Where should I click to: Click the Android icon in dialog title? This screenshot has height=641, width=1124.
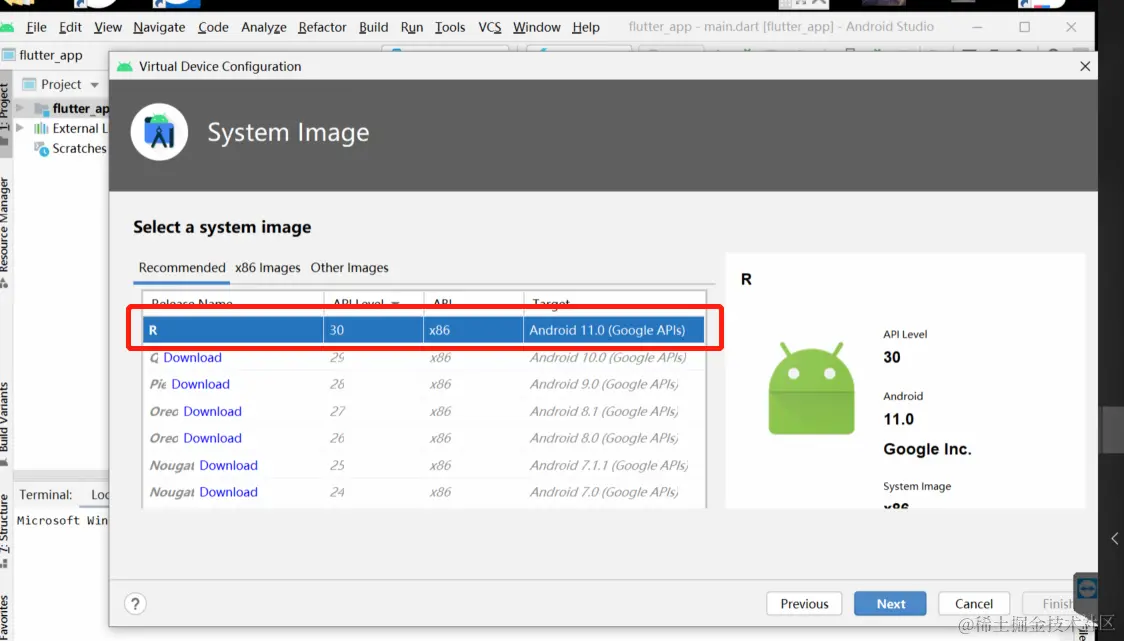(125, 66)
